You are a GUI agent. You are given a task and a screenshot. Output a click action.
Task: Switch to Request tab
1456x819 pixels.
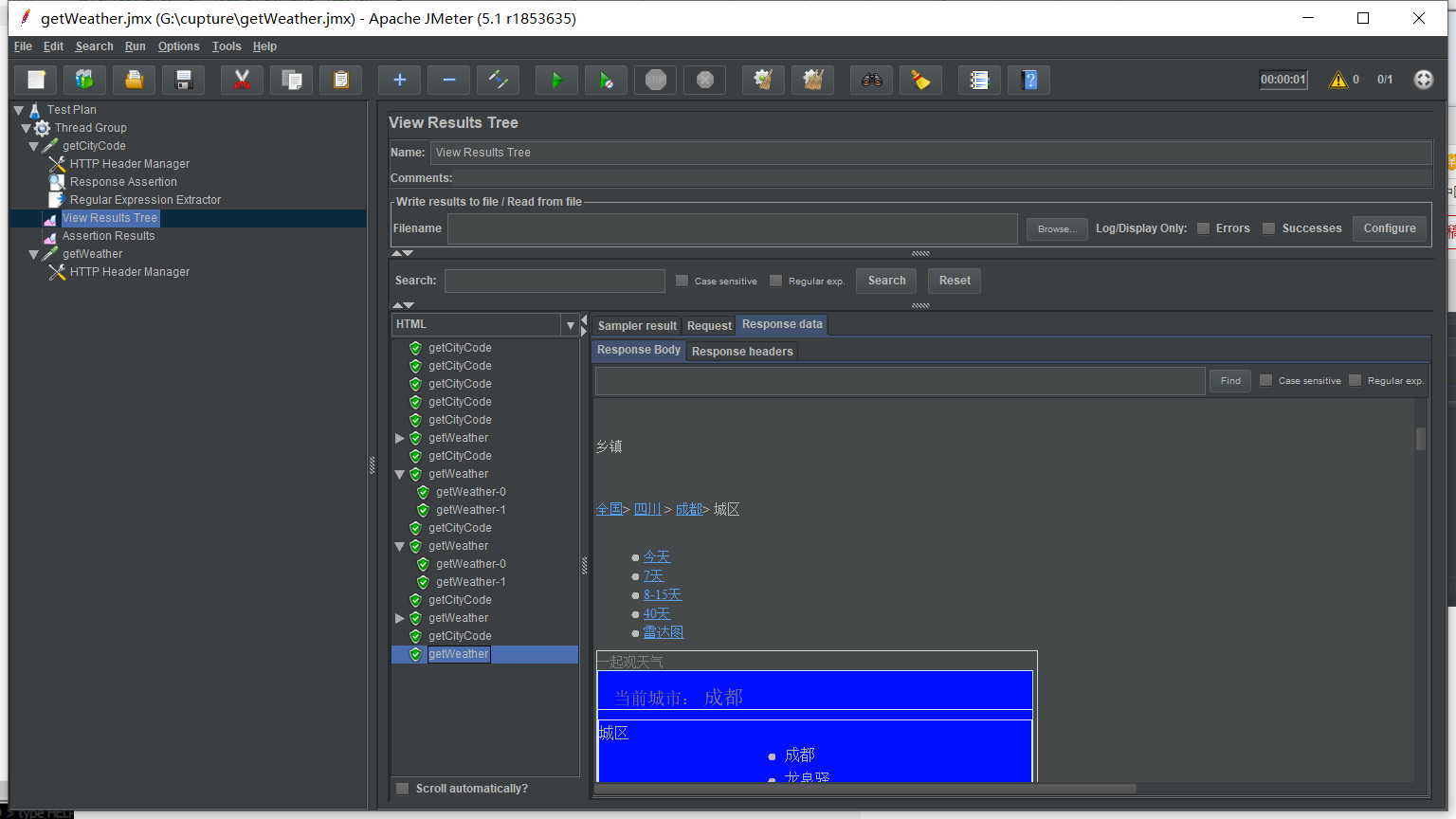[x=709, y=326]
